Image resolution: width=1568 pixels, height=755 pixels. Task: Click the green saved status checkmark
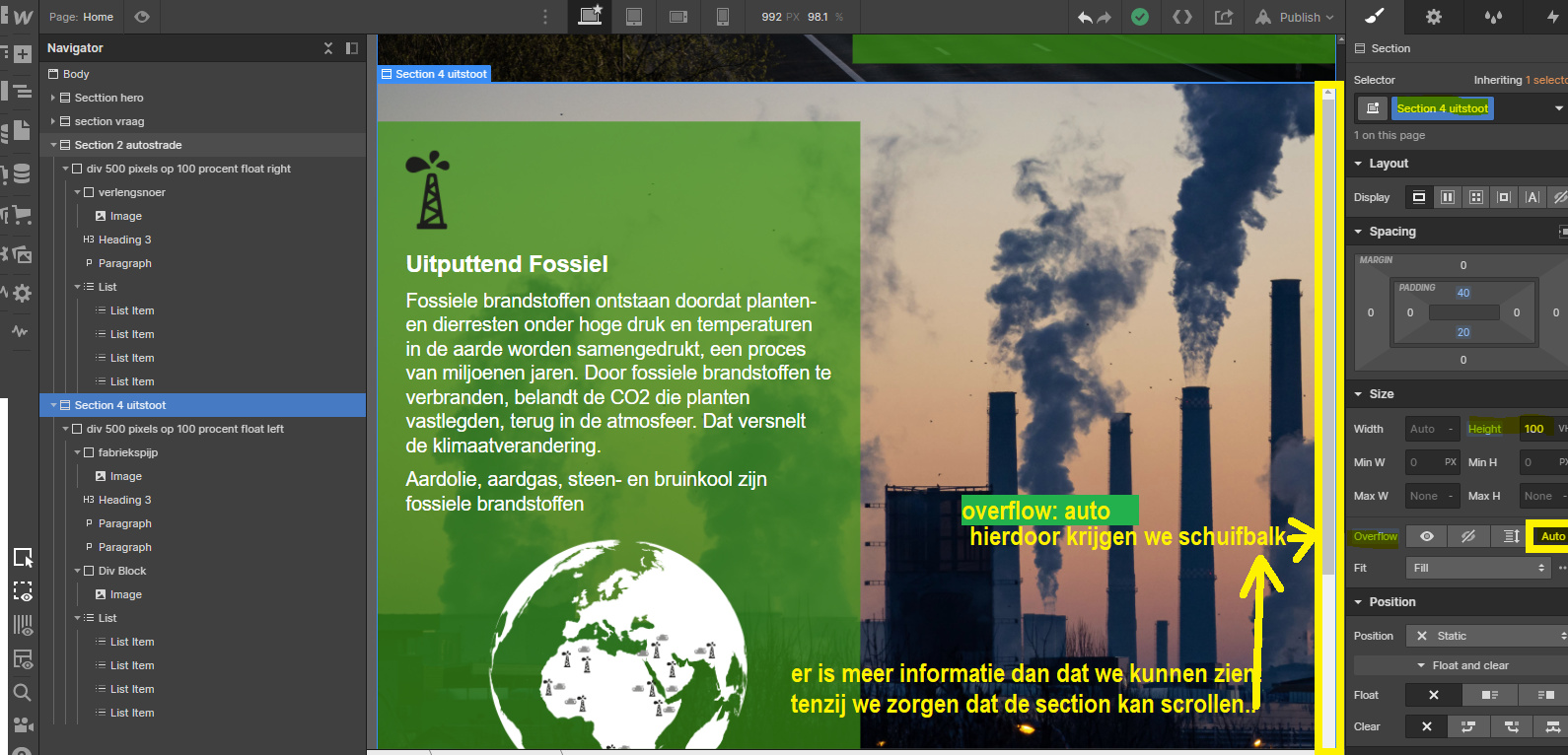(x=1140, y=17)
